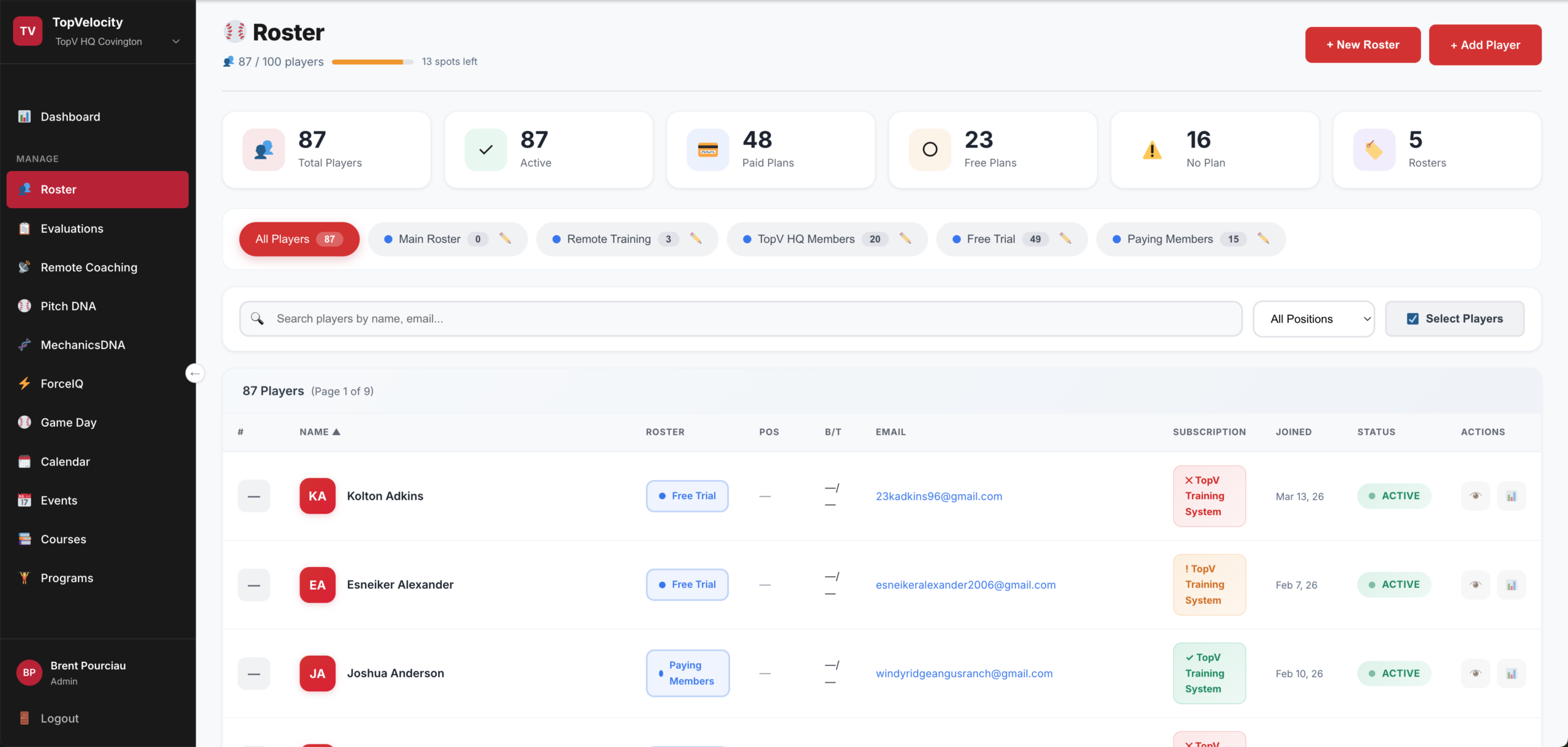Click pencil edit icon for Free Trial roster
Viewport: 1568px width, 747px height.
pyautogui.click(x=1065, y=239)
